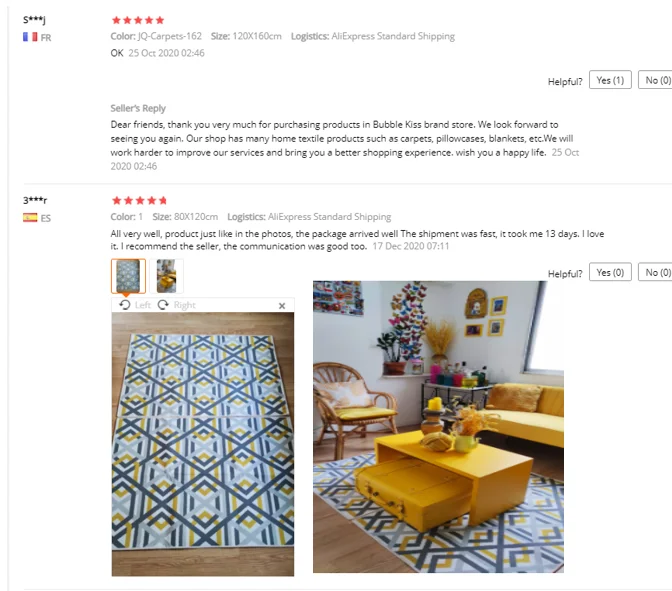Vote No (0) on 3***r's review
The image size is (672, 591).
[657, 272]
